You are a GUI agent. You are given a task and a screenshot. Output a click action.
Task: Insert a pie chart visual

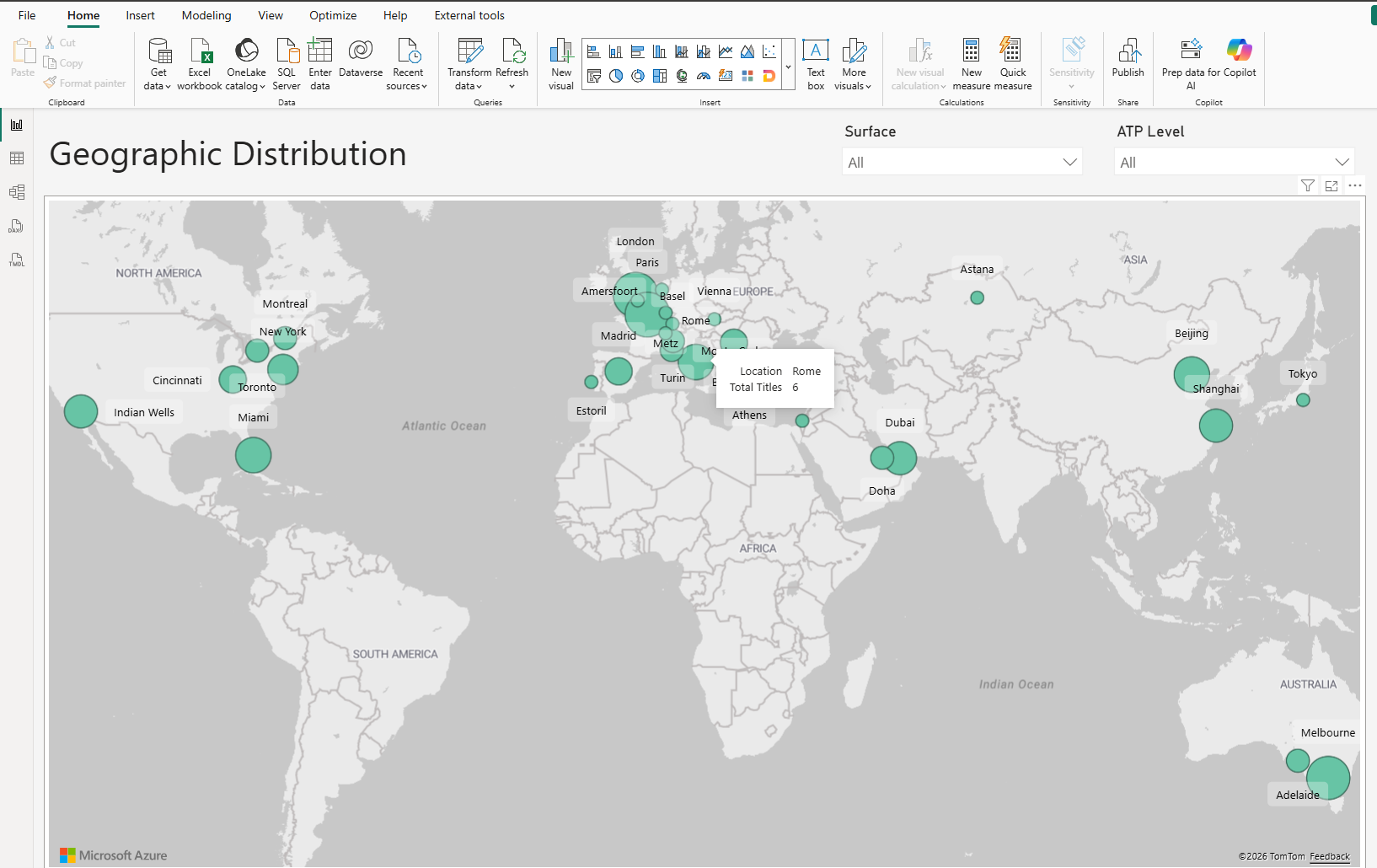[x=616, y=76]
